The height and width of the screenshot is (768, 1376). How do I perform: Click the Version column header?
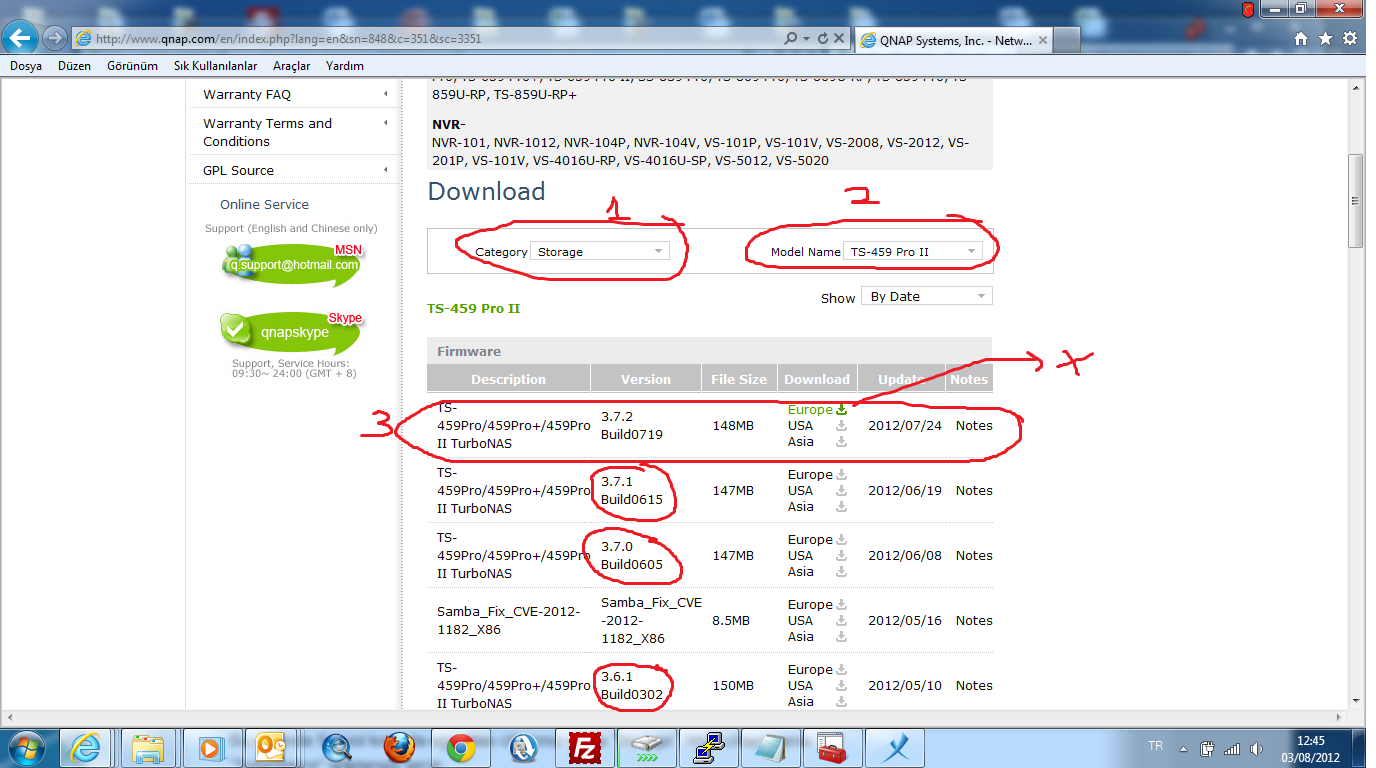click(646, 379)
